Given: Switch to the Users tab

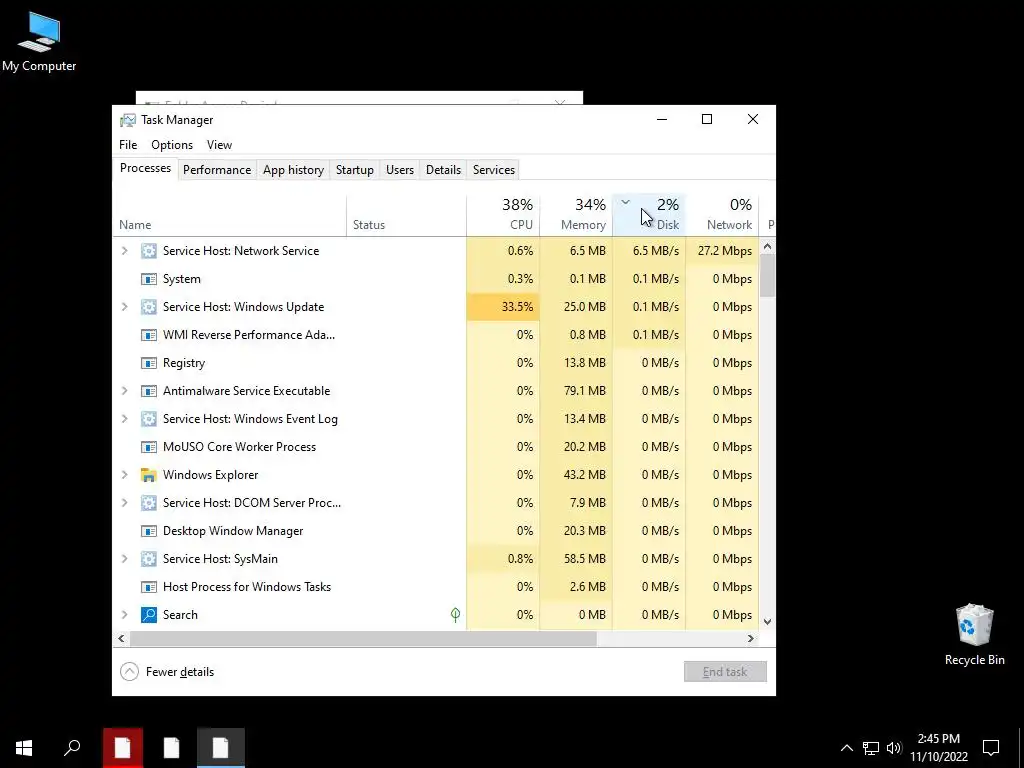Looking at the screenshot, I should (x=400, y=170).
